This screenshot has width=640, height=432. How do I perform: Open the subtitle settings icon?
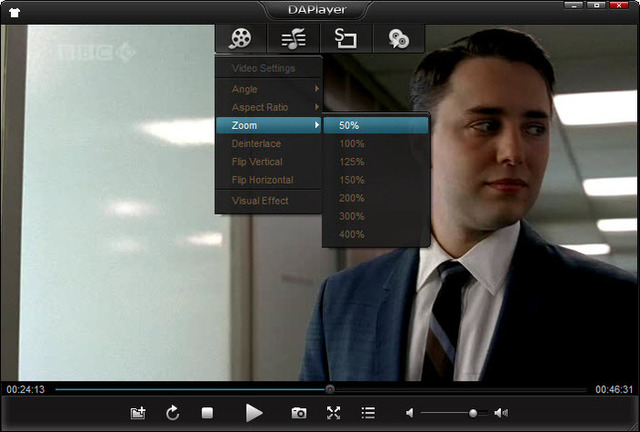[x=346, y=39]
